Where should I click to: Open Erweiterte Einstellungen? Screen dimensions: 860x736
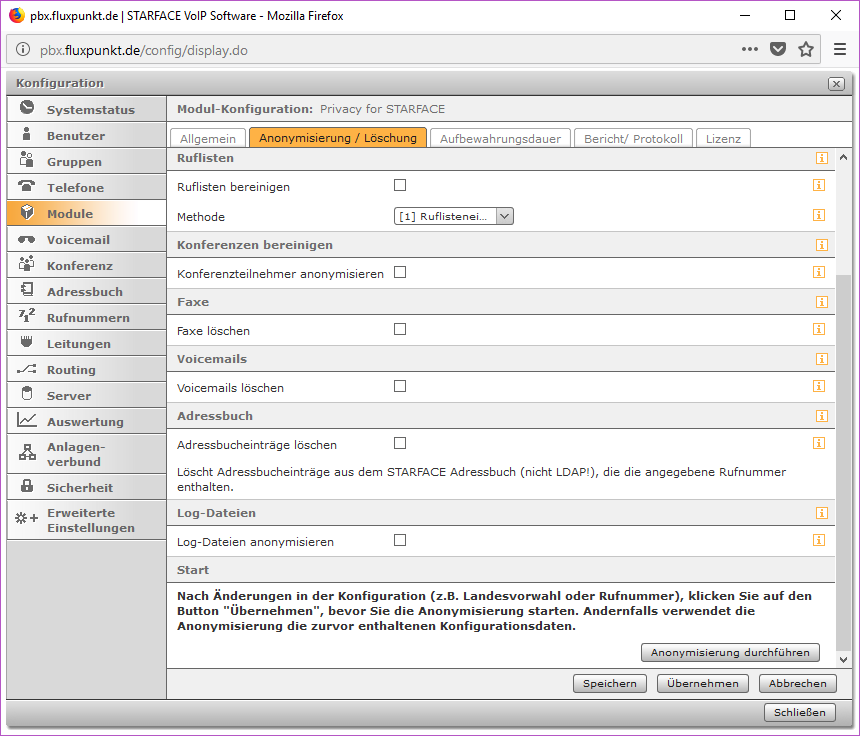(87, 520)
